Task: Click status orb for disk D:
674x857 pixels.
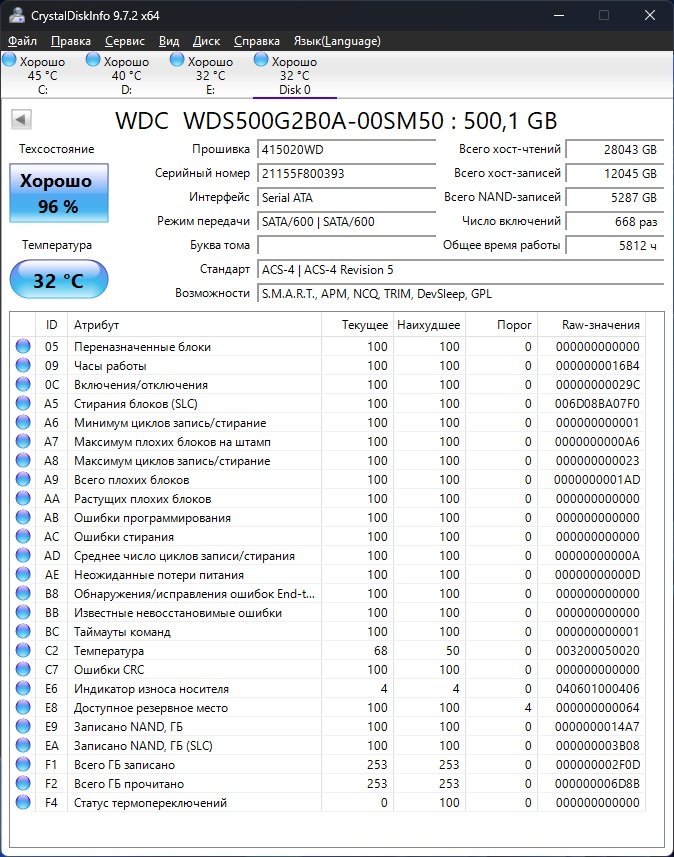Action: [x=94, y=61]
